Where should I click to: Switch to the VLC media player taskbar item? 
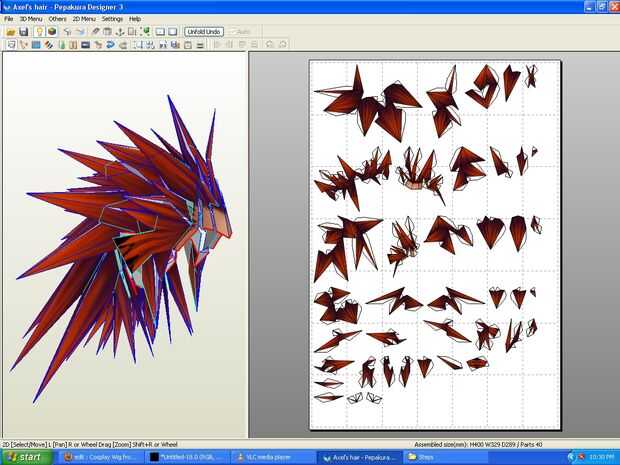[x=273, y=457]
